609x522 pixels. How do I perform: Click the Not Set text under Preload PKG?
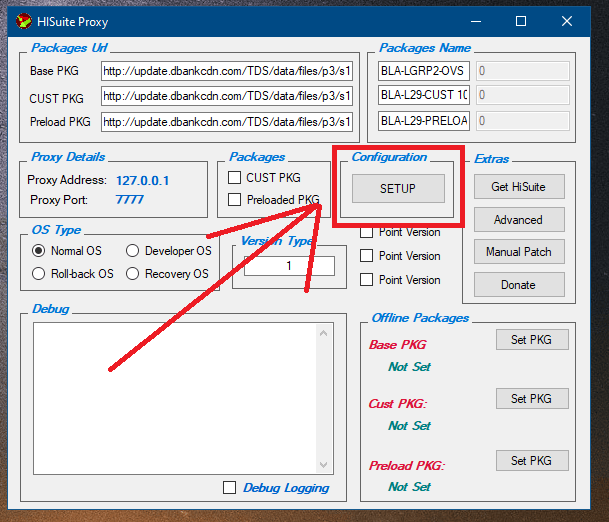[x=409, y=487]
